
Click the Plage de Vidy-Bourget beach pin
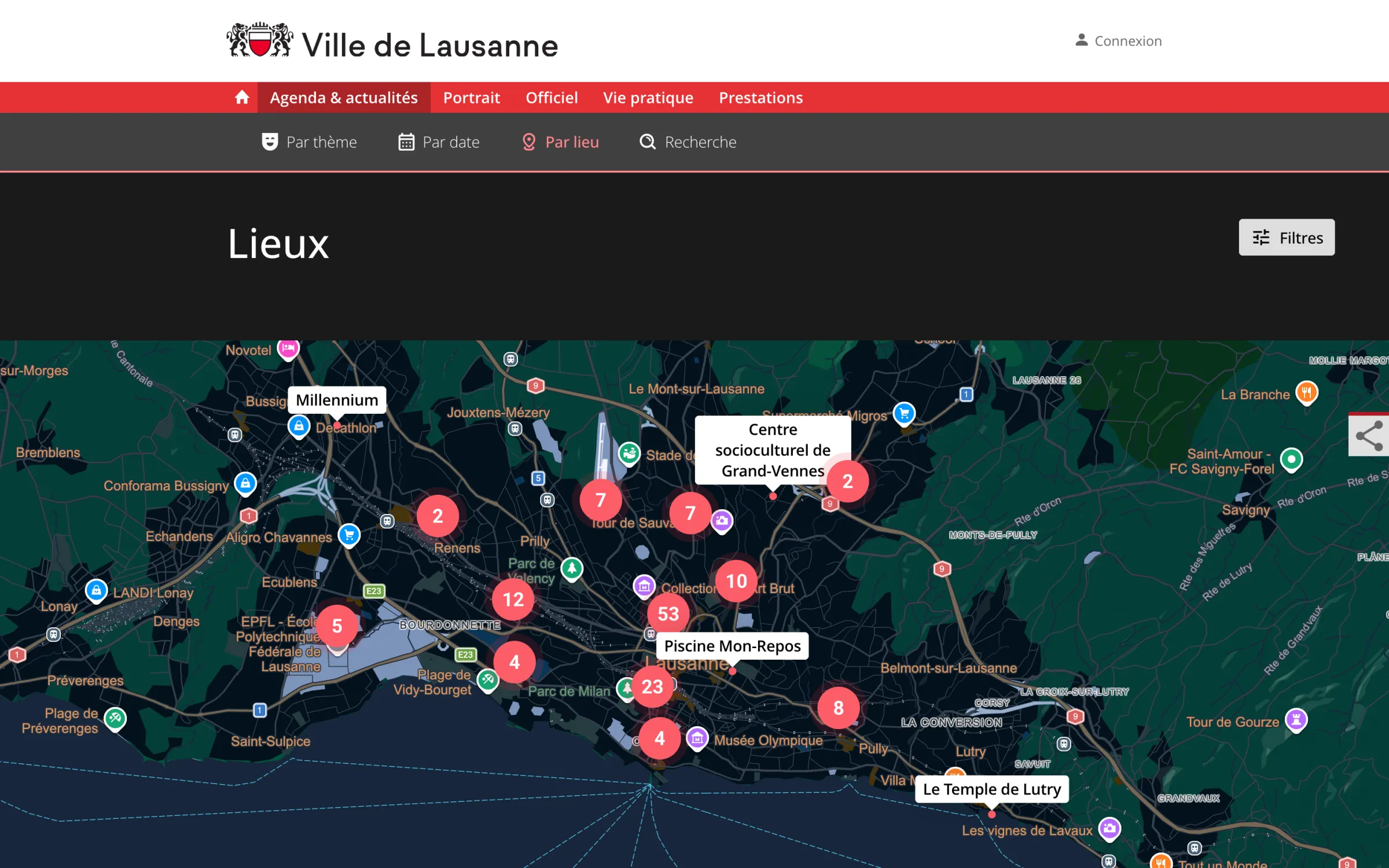pos(487,681)
